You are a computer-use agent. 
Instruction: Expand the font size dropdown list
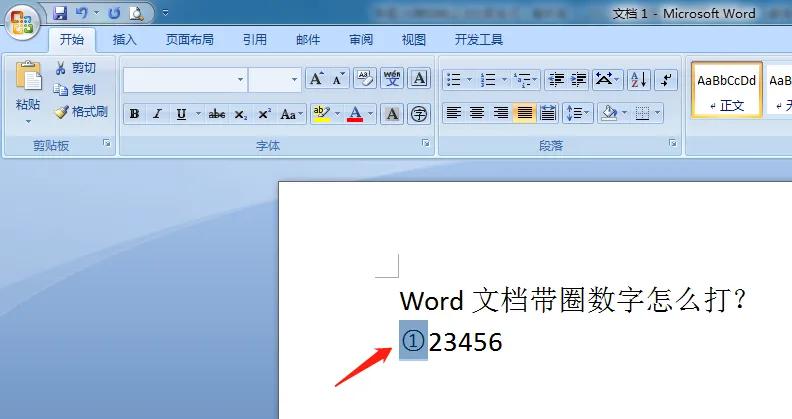click(294, 80)
